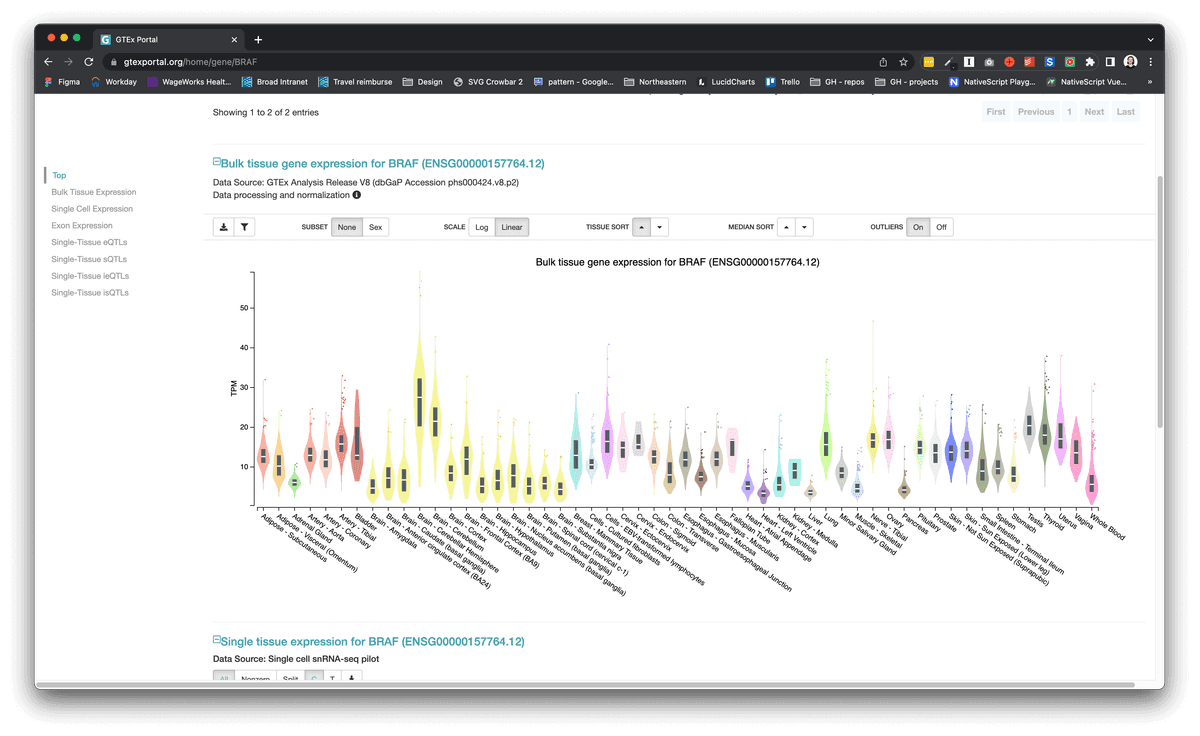This screenshot has width=1200, height=736.
Task: Click the data processing info icon
Action: (x=357, y=195)
